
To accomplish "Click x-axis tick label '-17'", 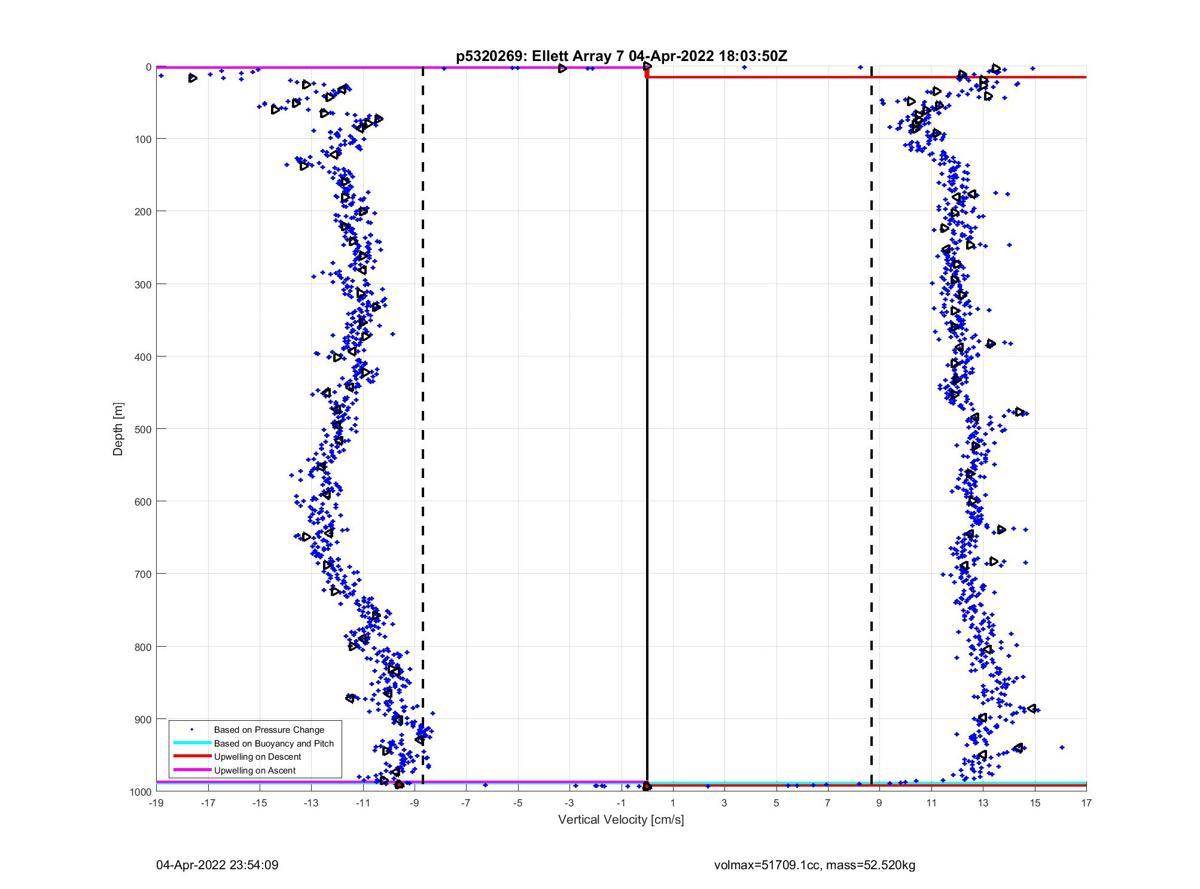I will pyautogui.click(x=208, y=802).
